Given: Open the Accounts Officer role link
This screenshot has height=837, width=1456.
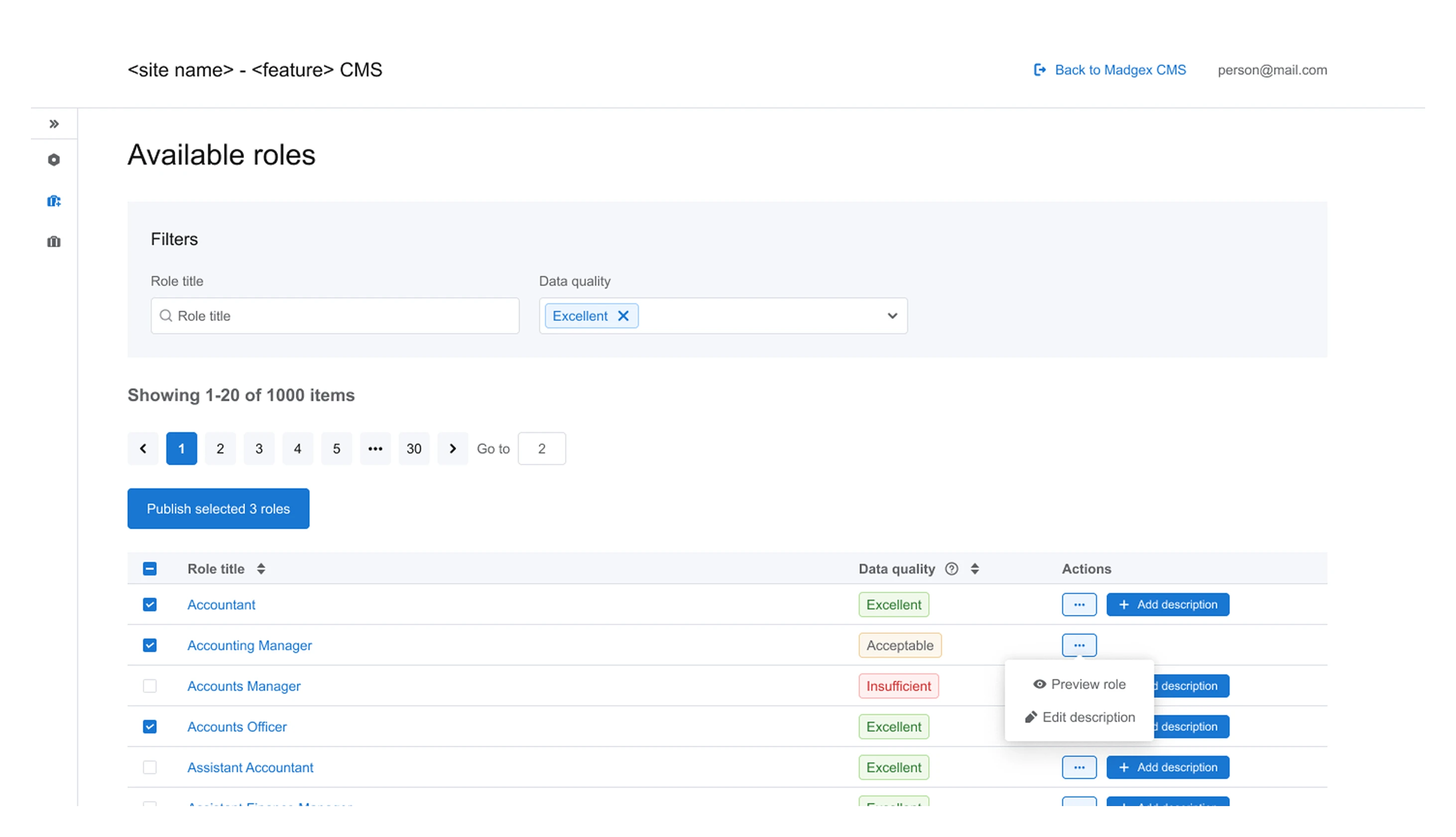Looking at the screenshot, I should pyautogui.click(x=237, y=726).
